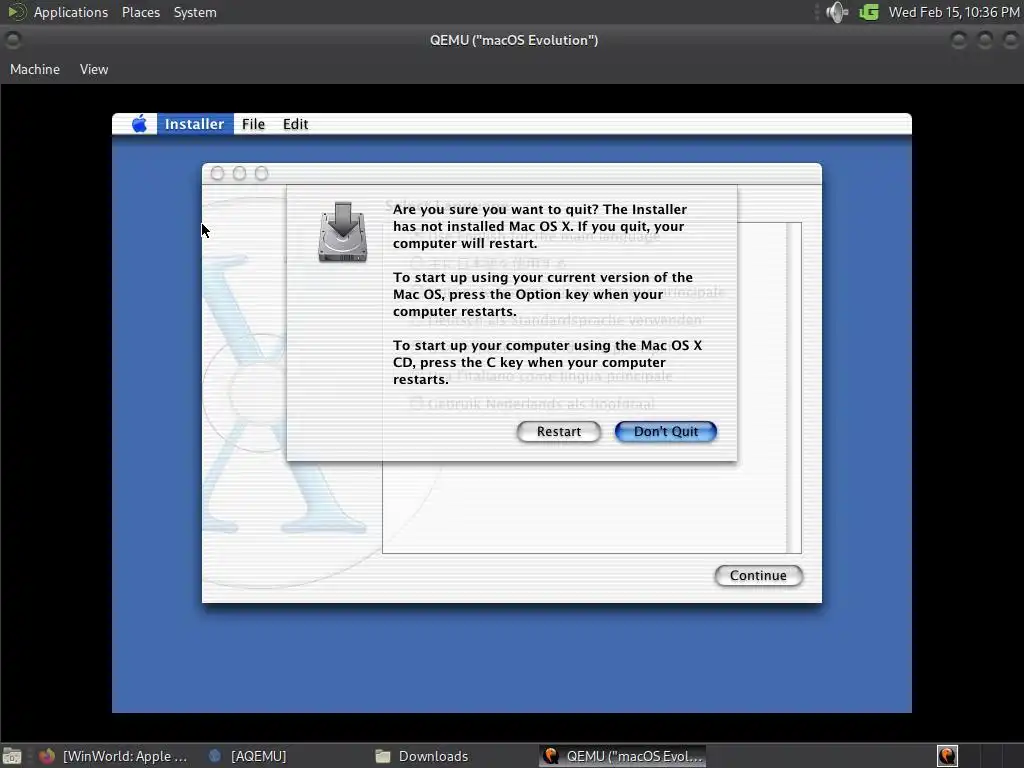Viewport: 1024px width, 768px height.
Task: Click the volume speaker icon in the top panel
Action: (837, 12)
